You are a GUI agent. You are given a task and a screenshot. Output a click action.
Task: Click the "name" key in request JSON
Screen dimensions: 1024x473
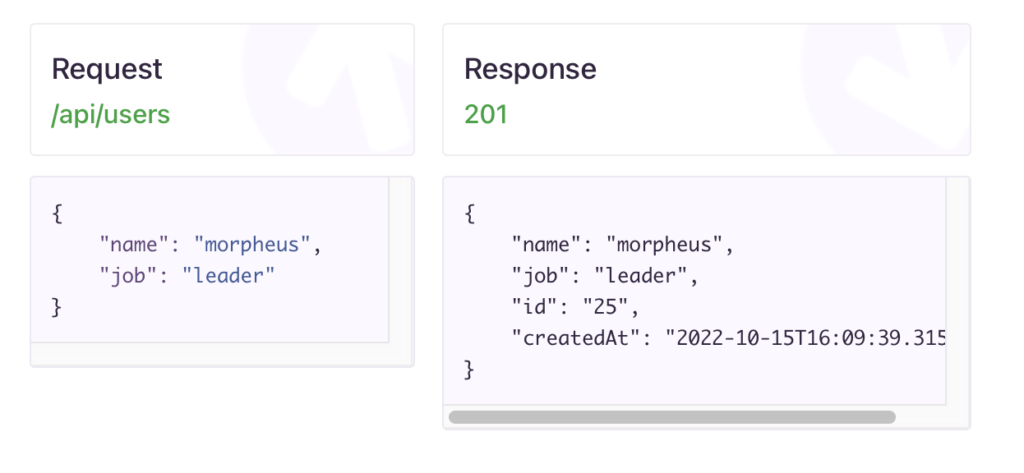135,245
